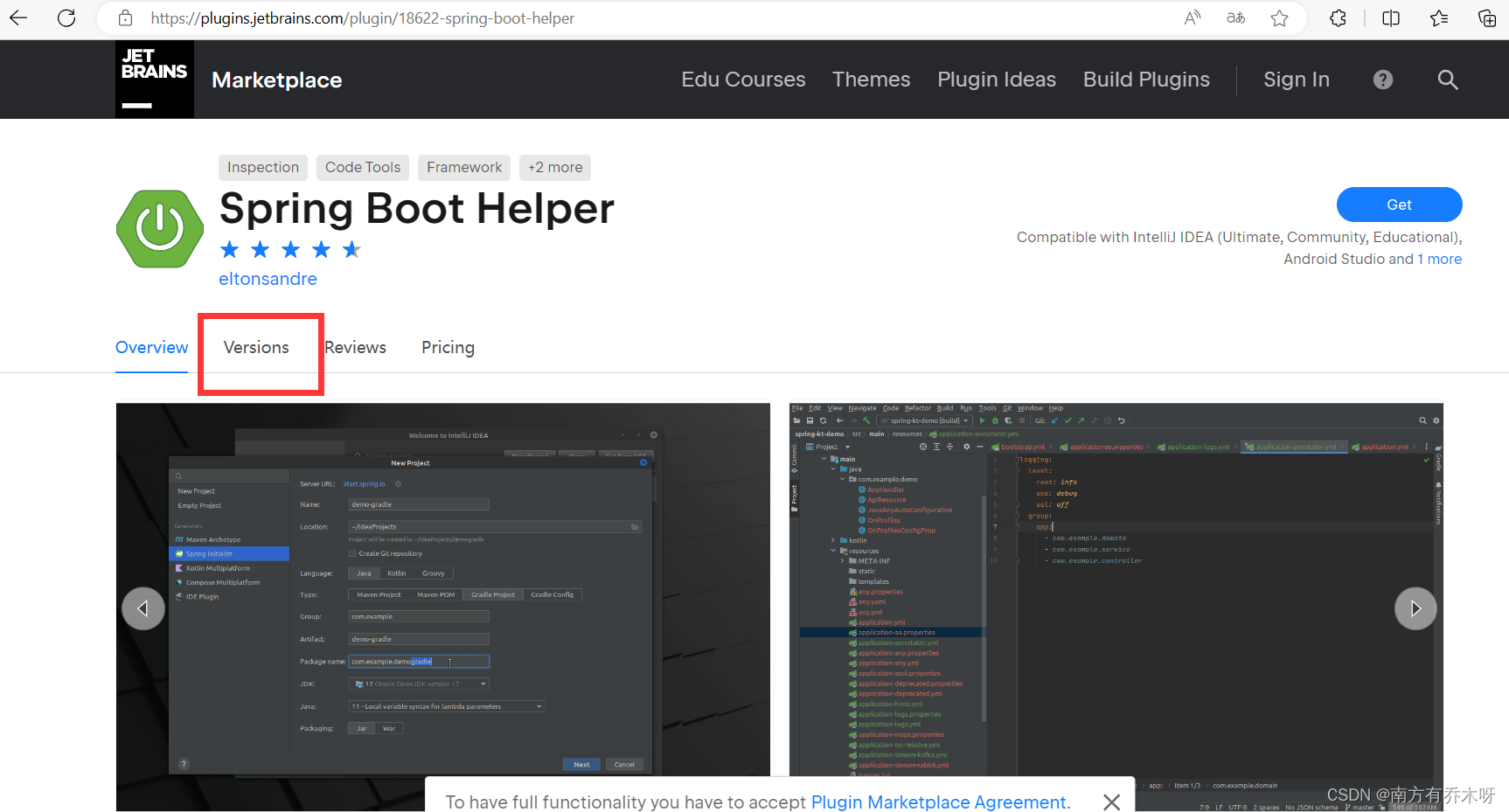Click the Spring Boot Helper plugin logo
Viewport: 1509px width, 812px height.
coord(160,228)
